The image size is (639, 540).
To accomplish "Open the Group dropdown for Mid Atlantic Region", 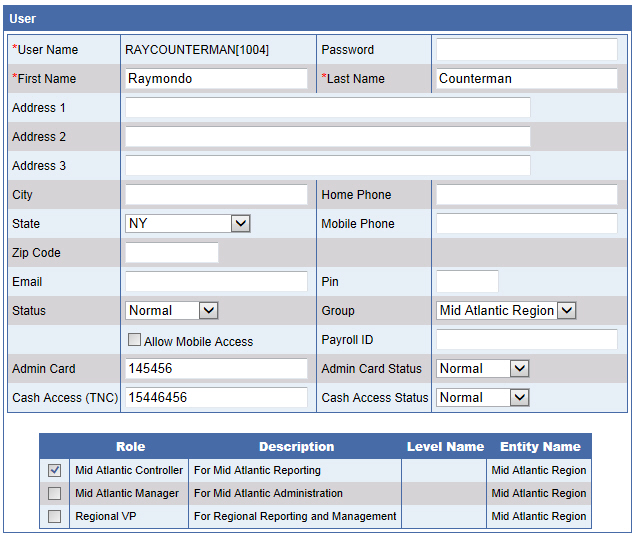I will tap(506, 311).
